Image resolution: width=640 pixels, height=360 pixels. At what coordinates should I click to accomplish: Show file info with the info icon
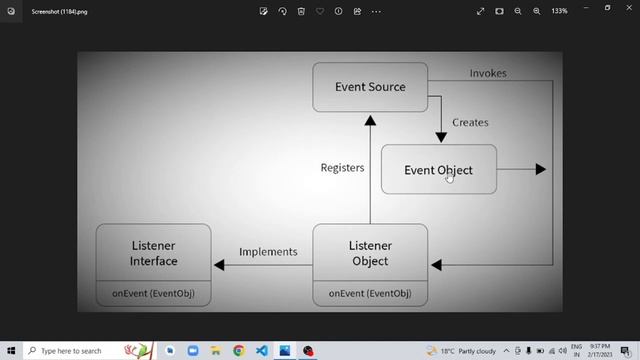pyautogui.click(x=338, y=11)
